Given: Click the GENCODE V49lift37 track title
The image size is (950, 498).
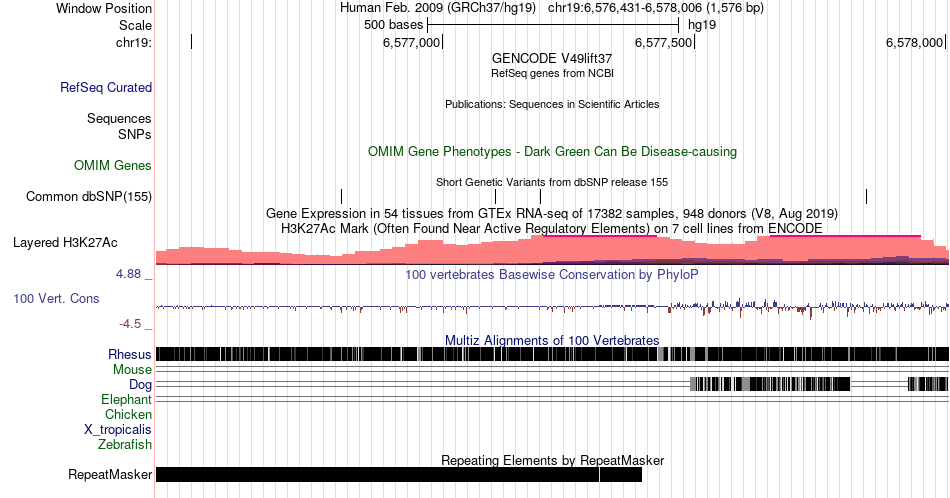Looking at the screenshot, I should [x=552, y=58].
